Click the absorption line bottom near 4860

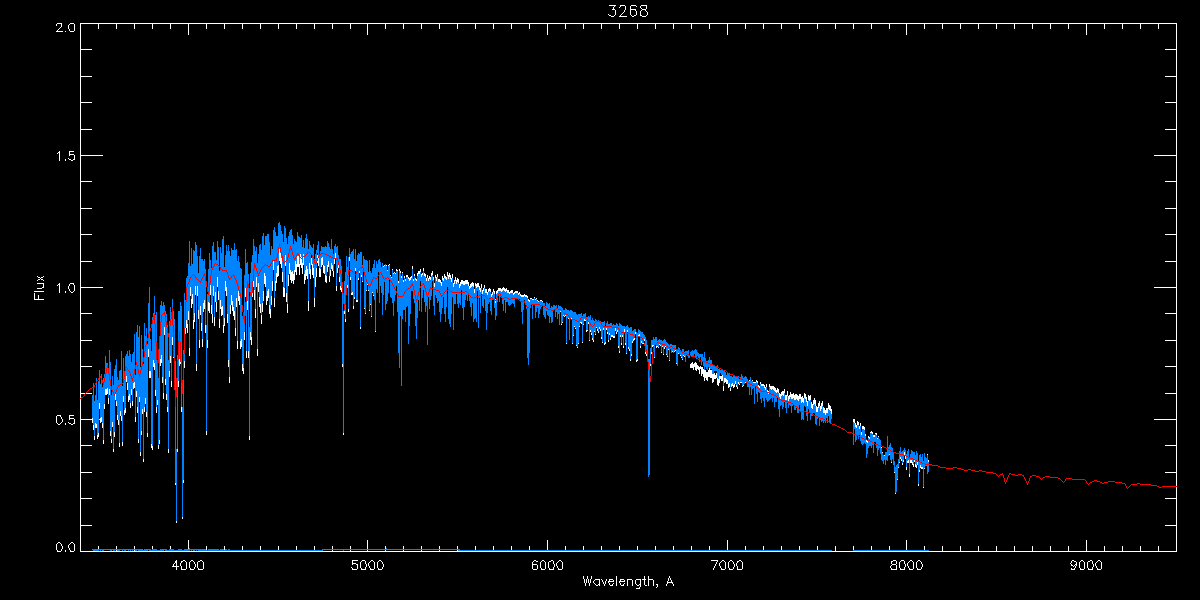[343, 432]
